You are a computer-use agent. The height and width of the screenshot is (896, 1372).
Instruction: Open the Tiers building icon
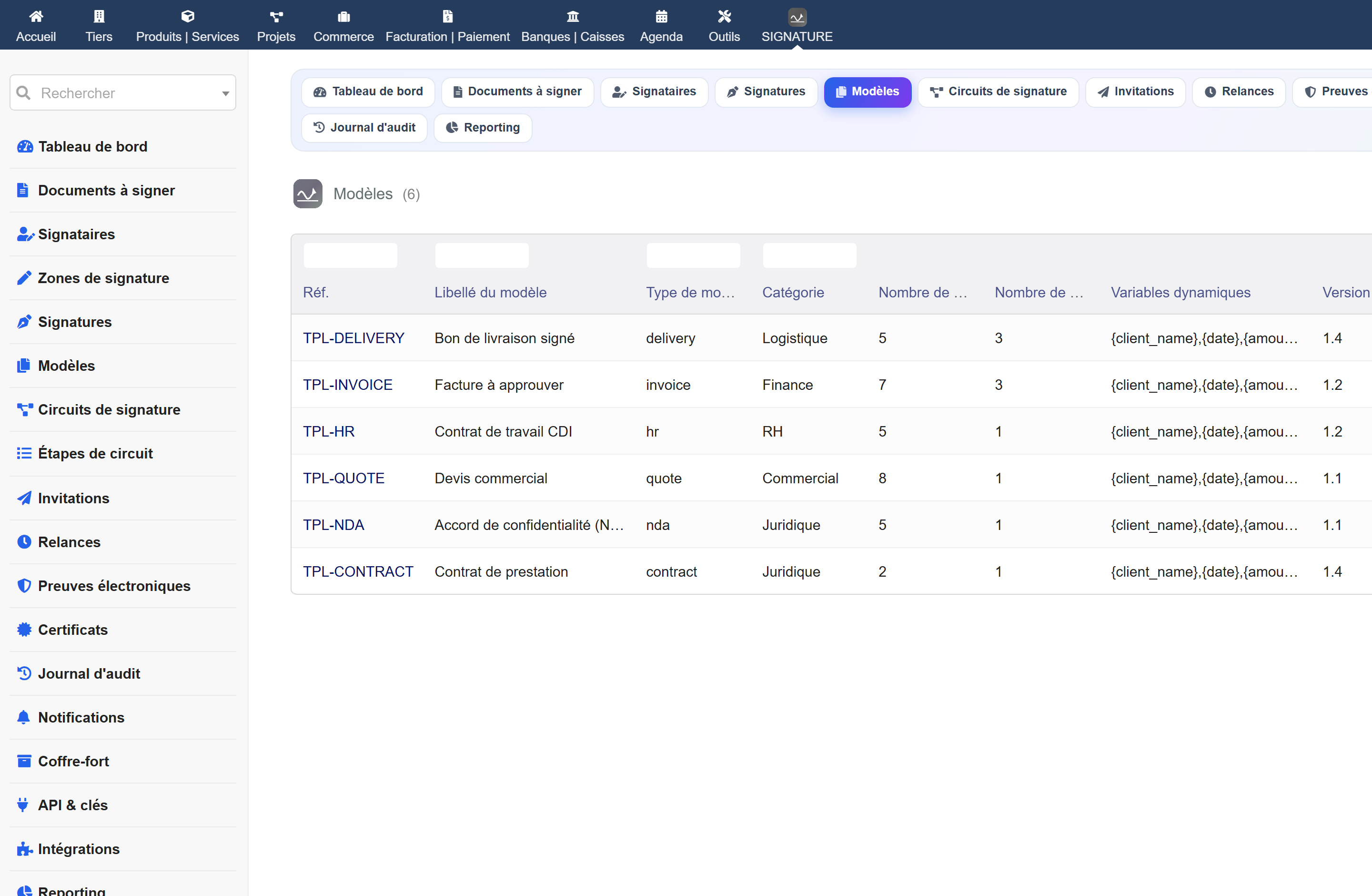point(99,16)
